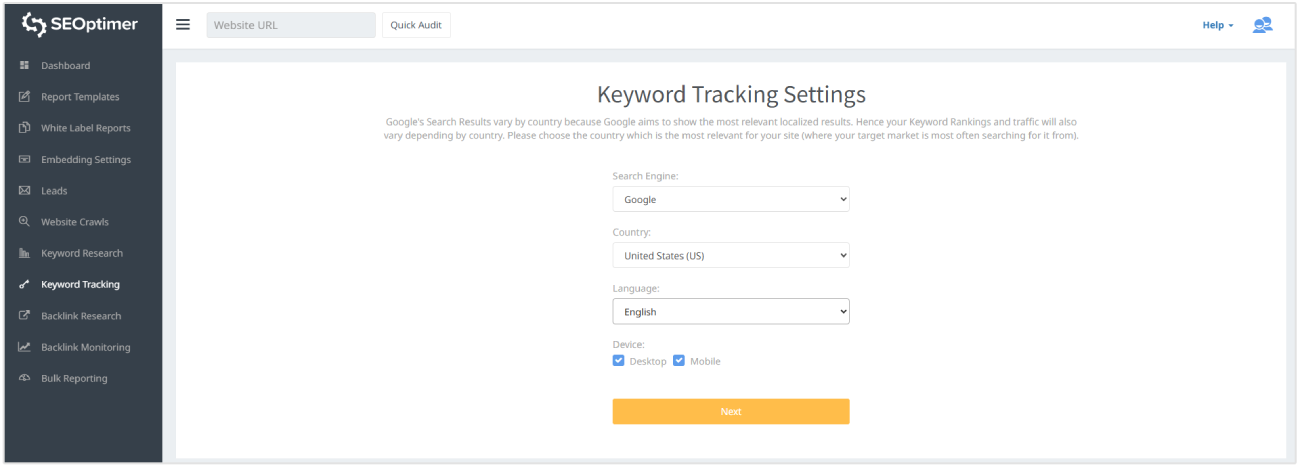Click the Report Templates edit icon

pos(24,97)
